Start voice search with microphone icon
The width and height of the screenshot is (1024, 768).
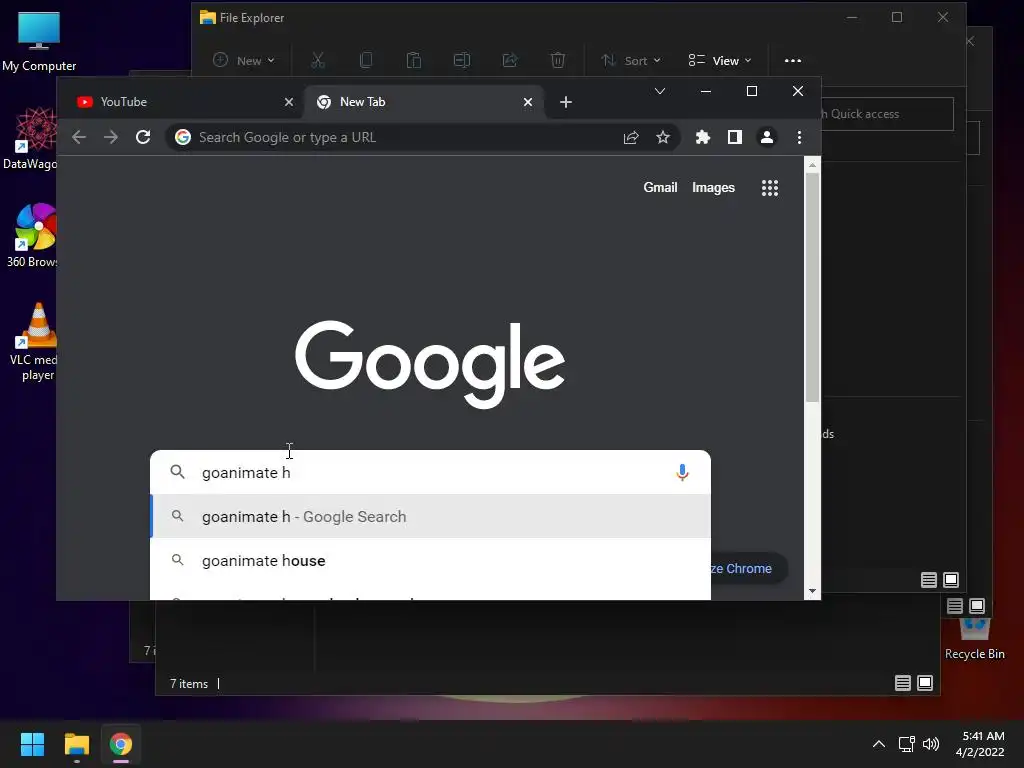pos(682,472)
